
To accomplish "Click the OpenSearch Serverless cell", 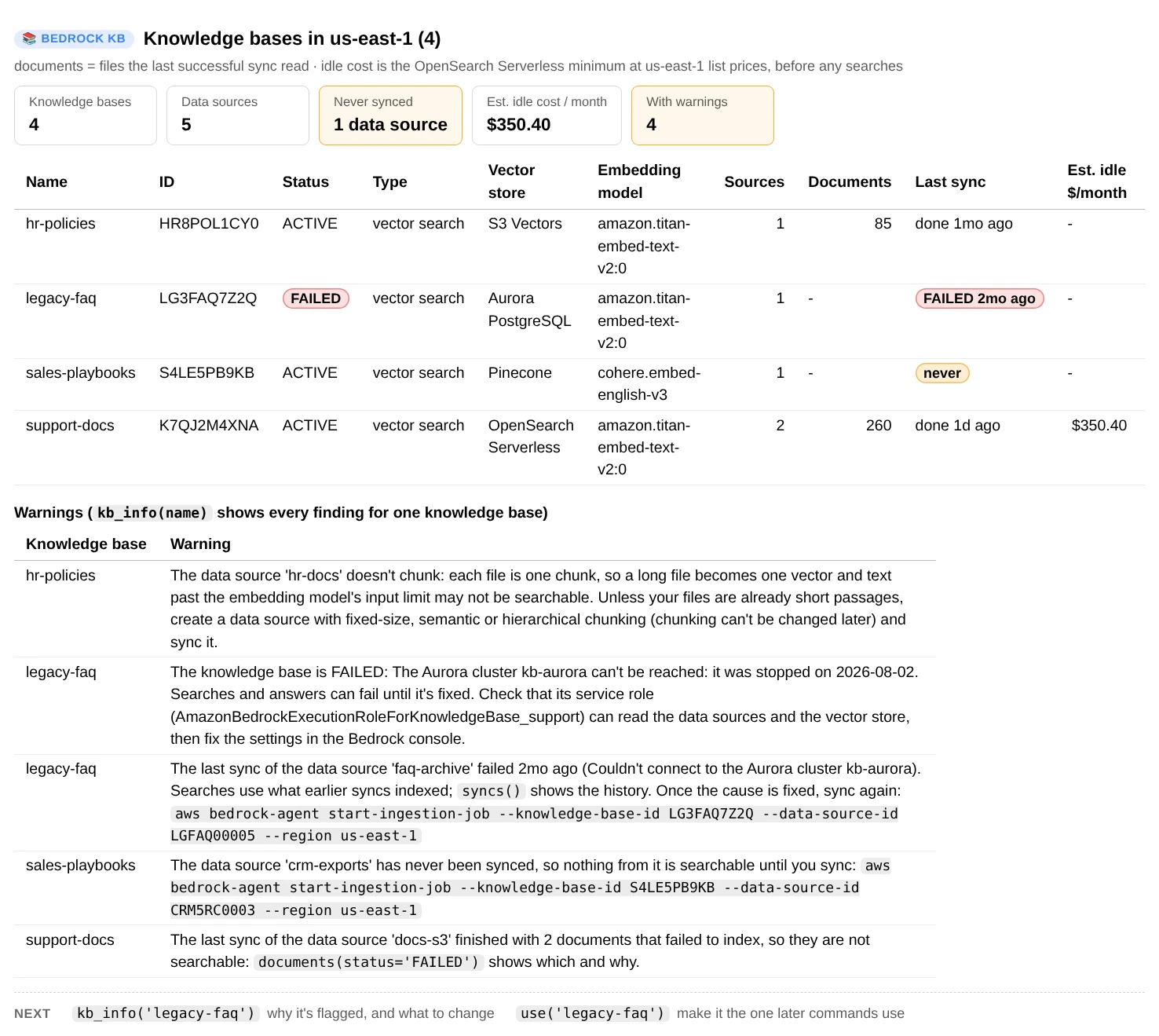I will 531,437.
